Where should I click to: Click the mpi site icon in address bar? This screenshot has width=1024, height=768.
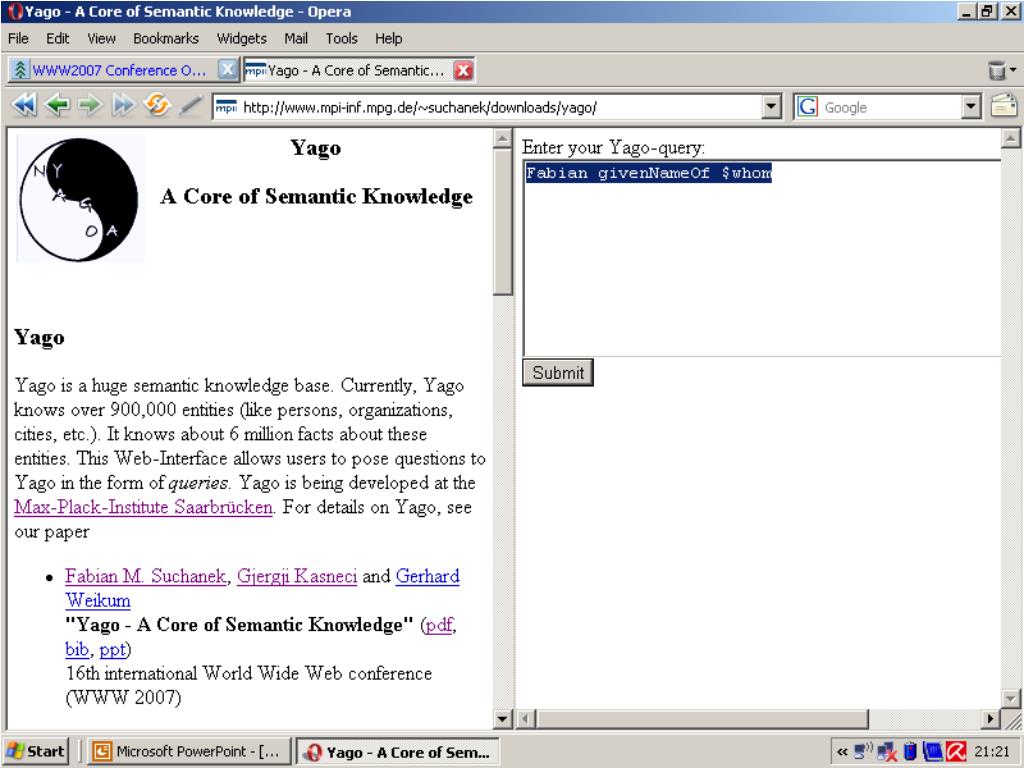pyautogui.click(x=226, y=107)
